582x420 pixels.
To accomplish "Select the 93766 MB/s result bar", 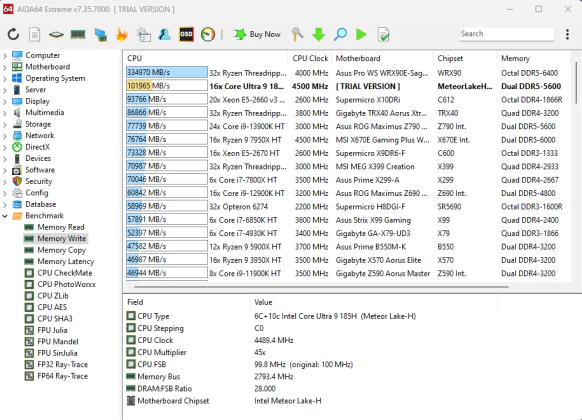I will (x=167, y=99).
